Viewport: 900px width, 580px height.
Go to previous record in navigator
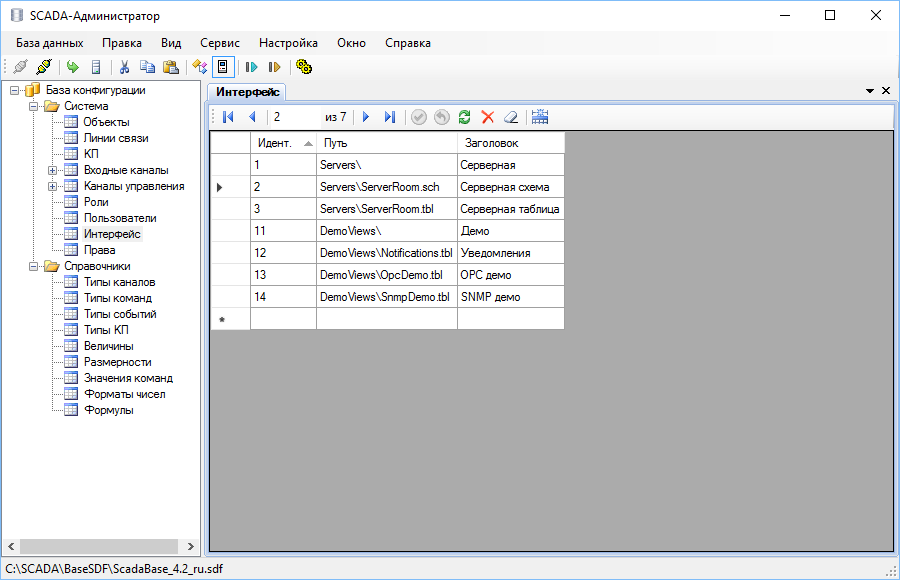[252, 117]
